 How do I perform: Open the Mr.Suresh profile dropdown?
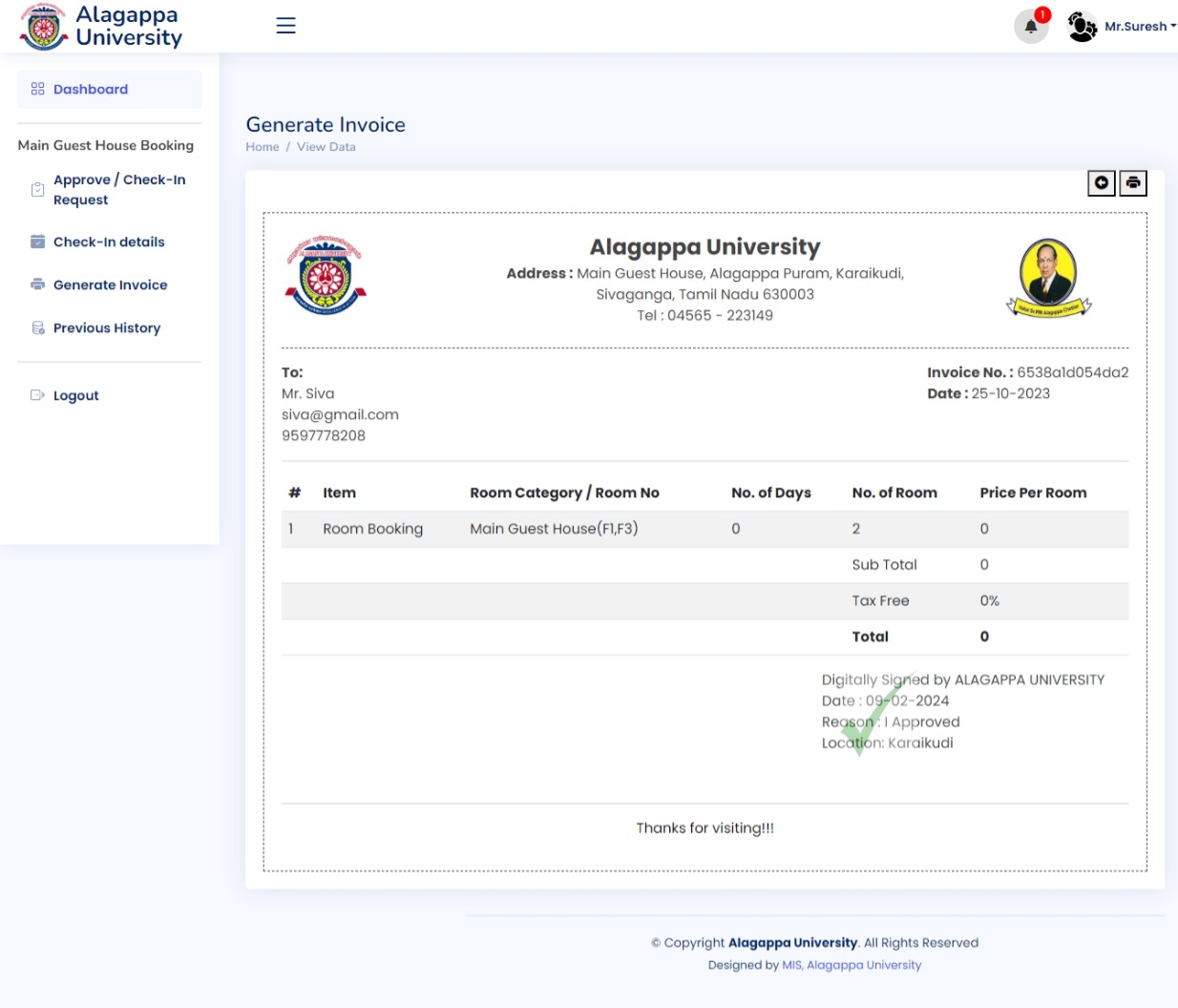pos(1140,27)
